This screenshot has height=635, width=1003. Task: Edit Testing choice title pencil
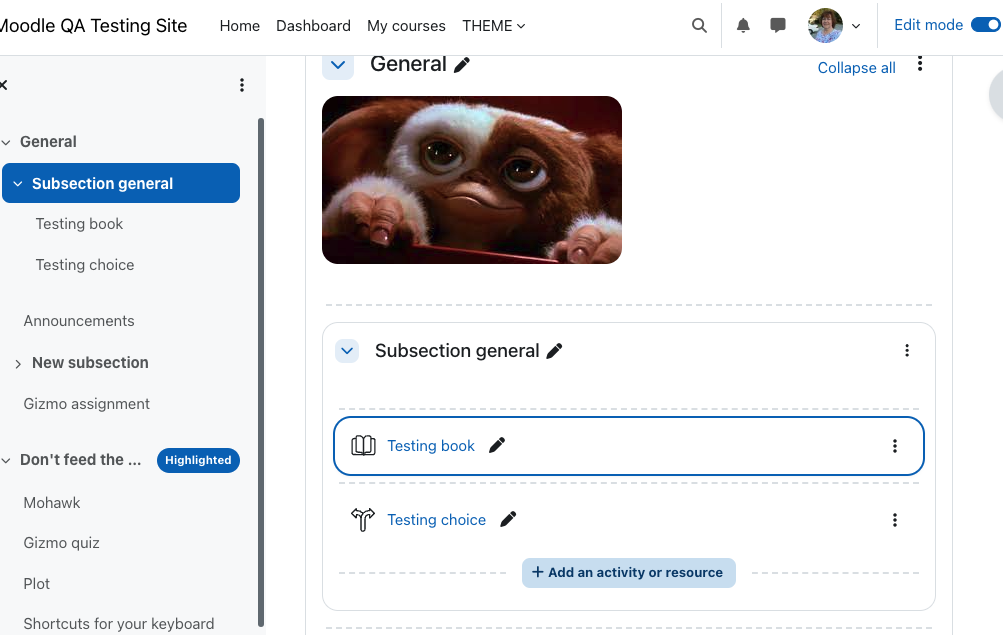(508, 520)
